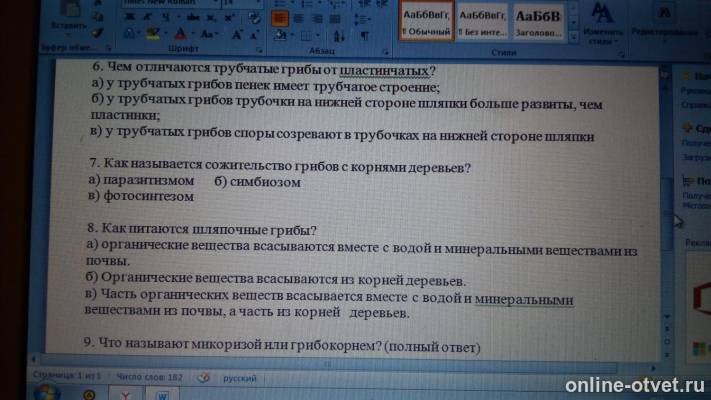Align paragraph text to the right

click(317, 19)
